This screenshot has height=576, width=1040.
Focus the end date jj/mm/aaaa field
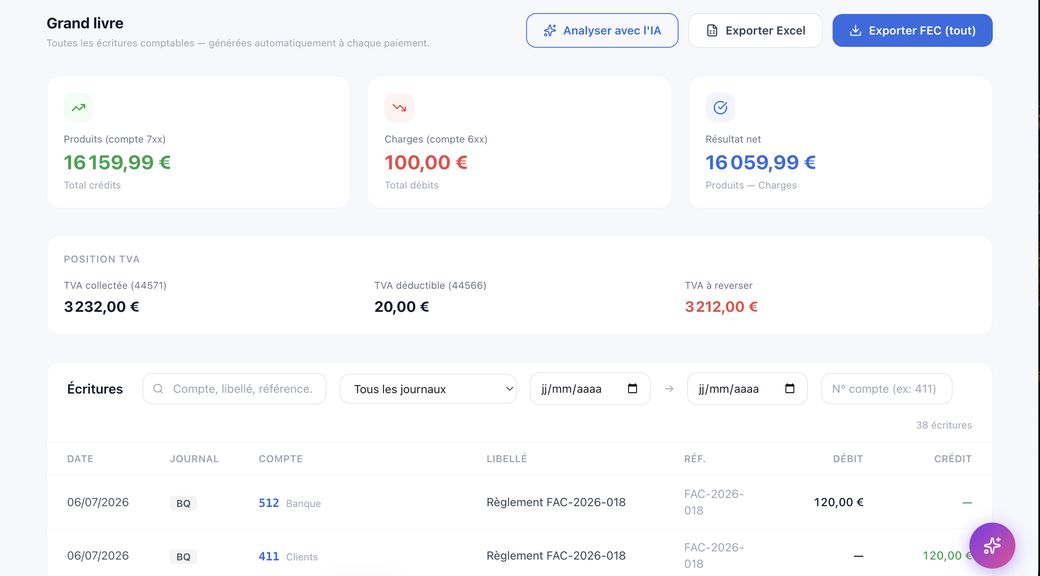coord(747,389)
